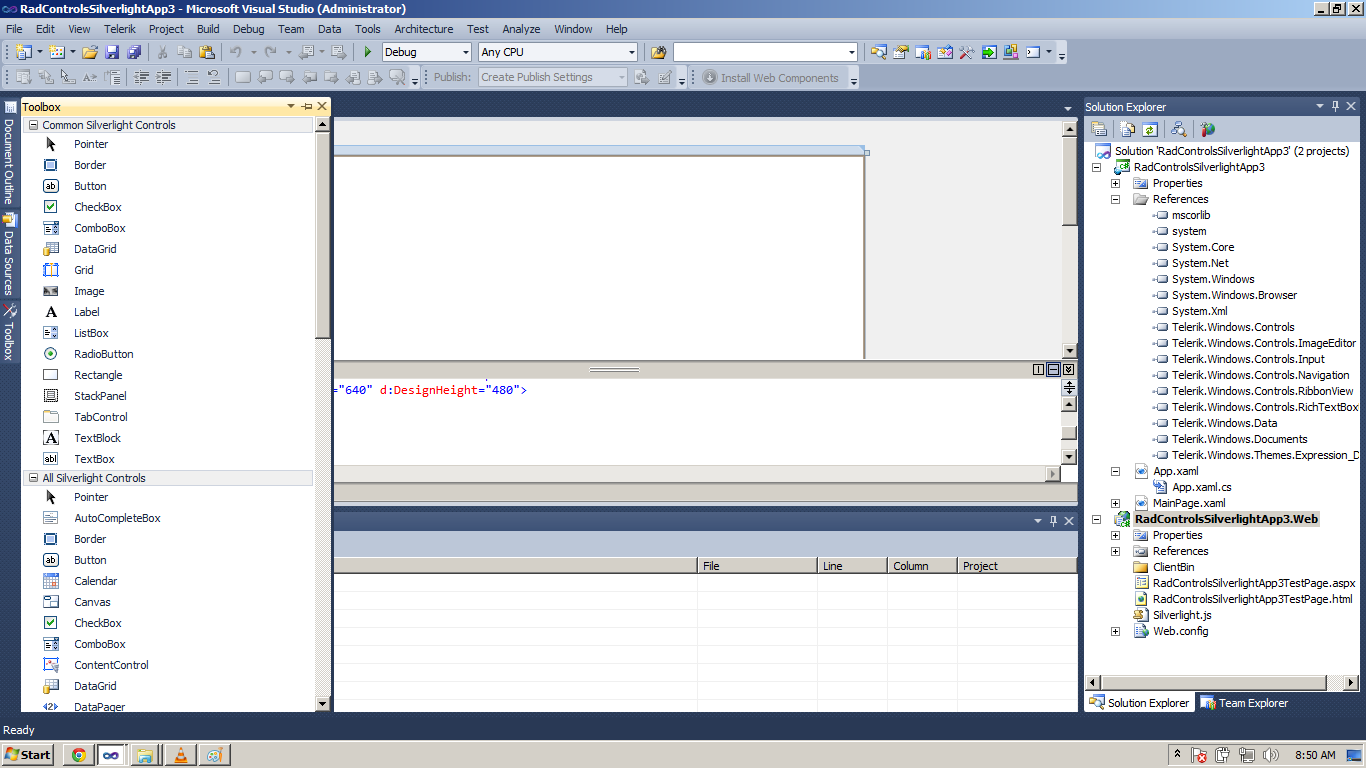
Task: Click the Project column header
Action: (1017, 566)
